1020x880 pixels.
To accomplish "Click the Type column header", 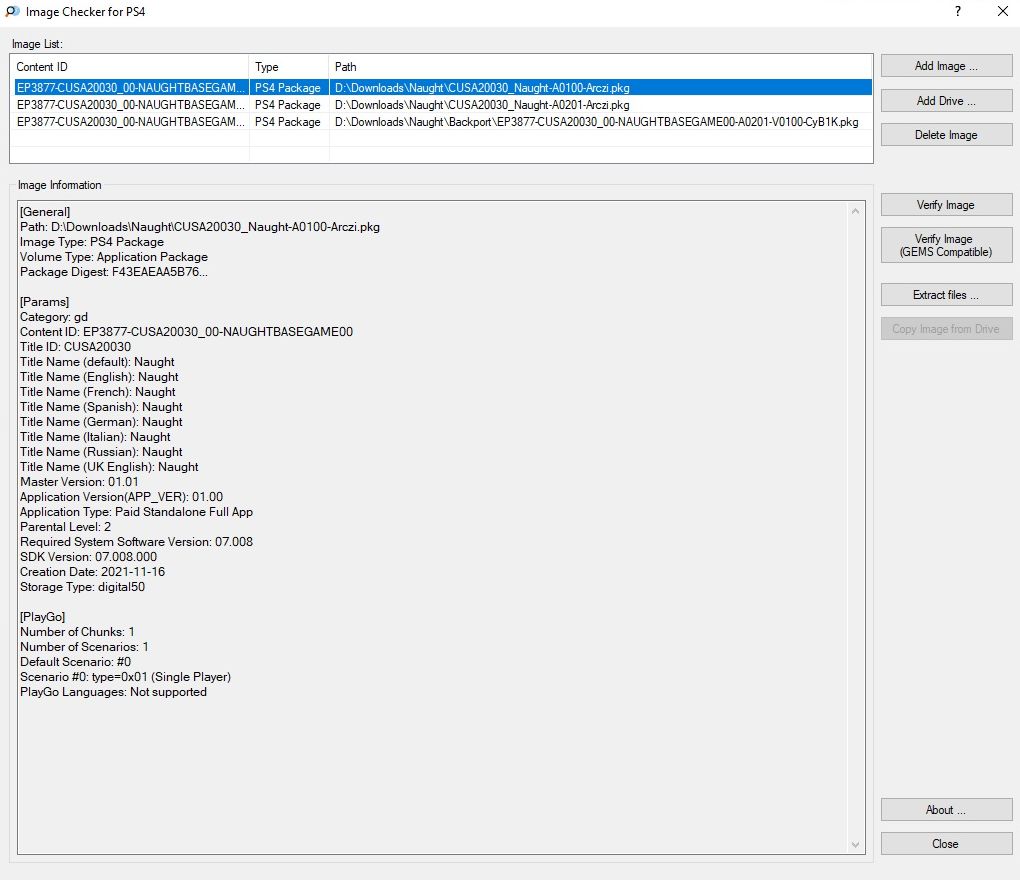I will click(x=289, y=66).
